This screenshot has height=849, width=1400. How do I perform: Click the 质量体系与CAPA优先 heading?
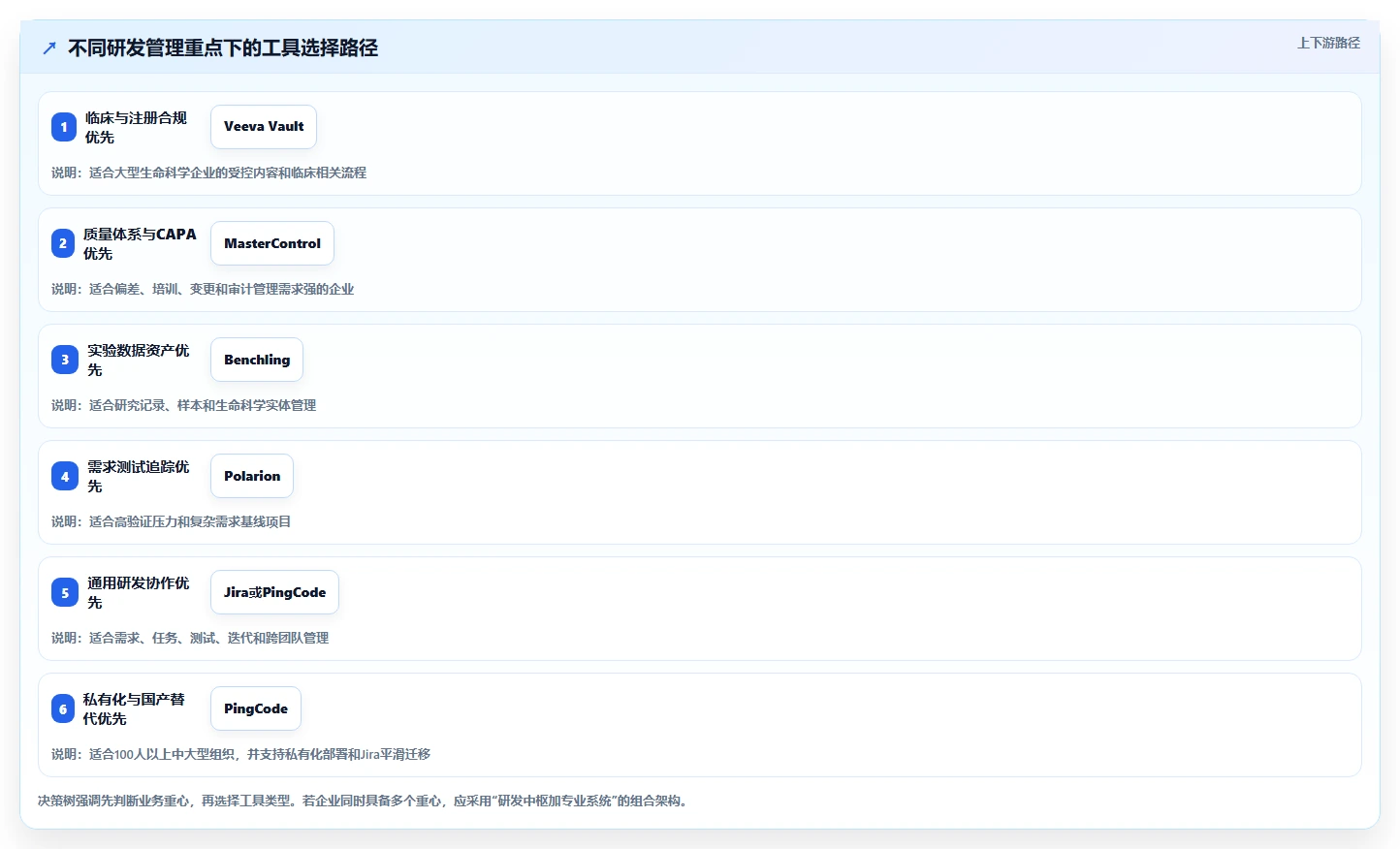pos(140,243)
